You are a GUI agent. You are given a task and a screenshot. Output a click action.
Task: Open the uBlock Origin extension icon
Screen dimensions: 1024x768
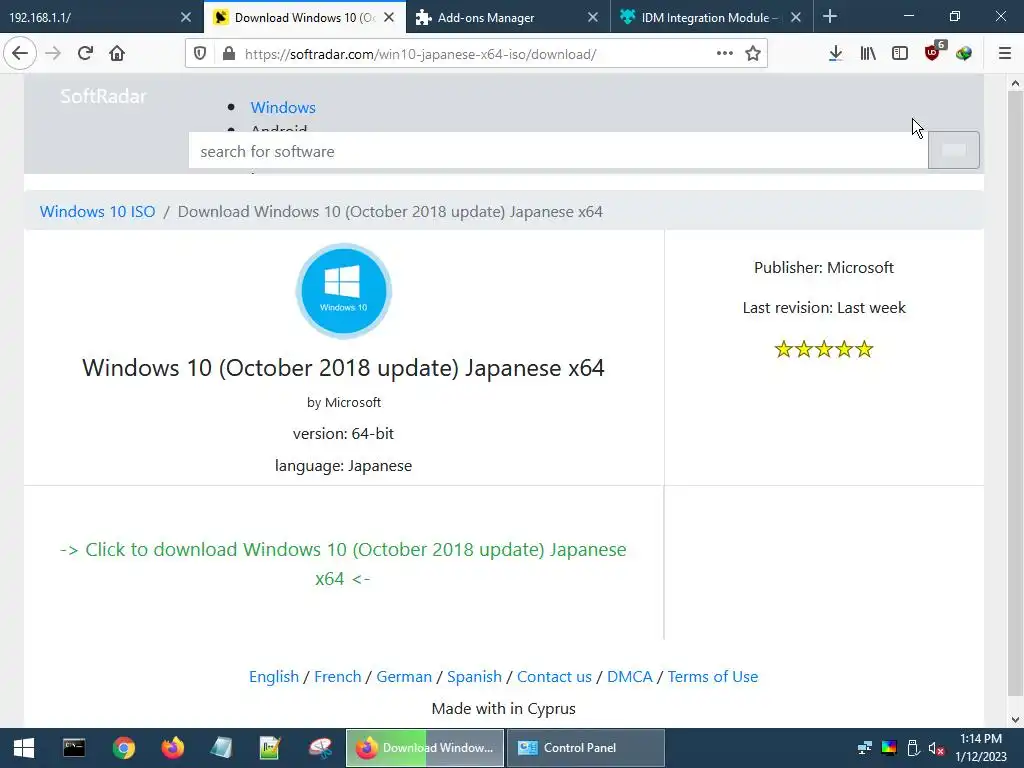[934, 52]
